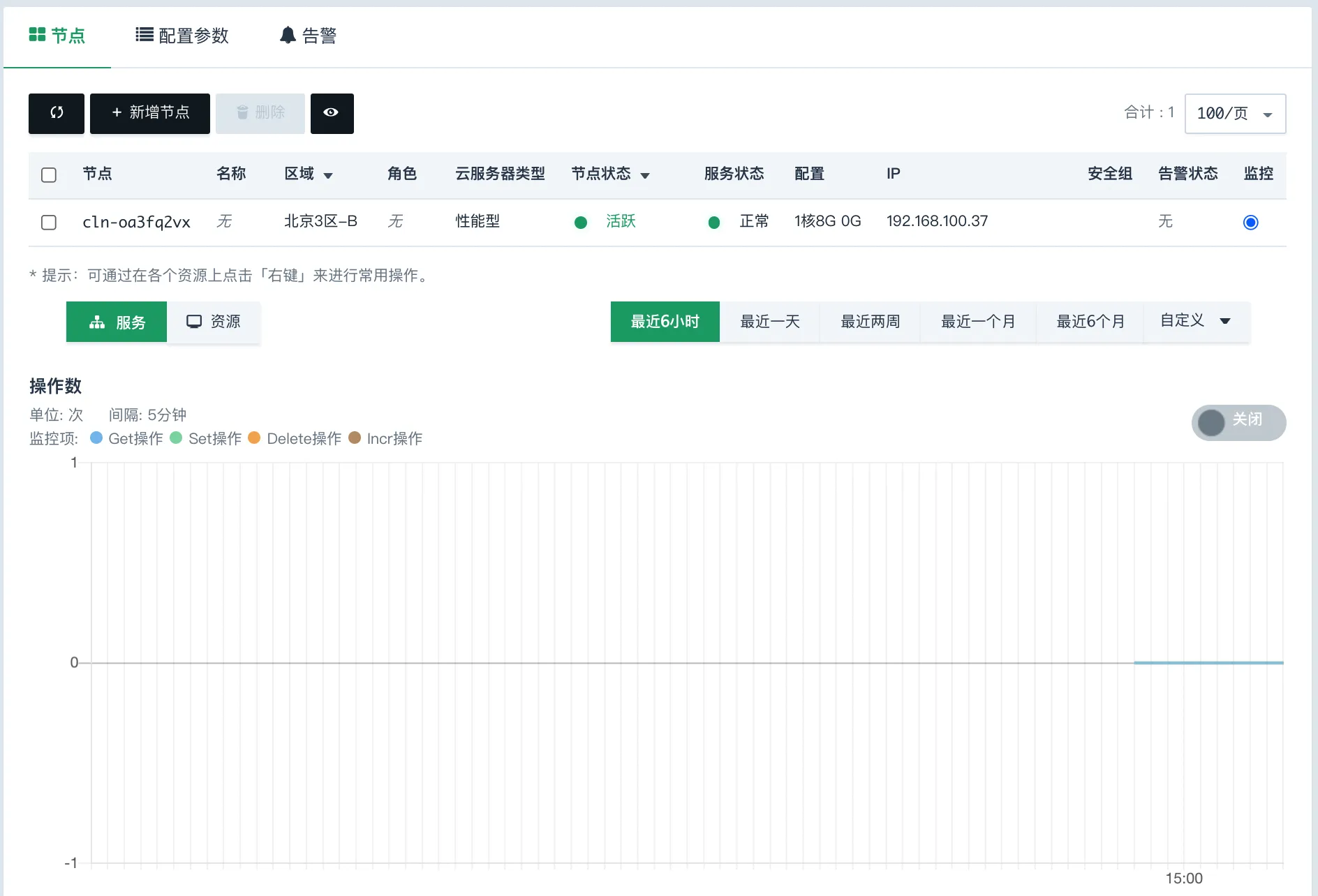1318x896 pixels.
Task: Click the 性能型 server type cell
Action: pos(477,221)
